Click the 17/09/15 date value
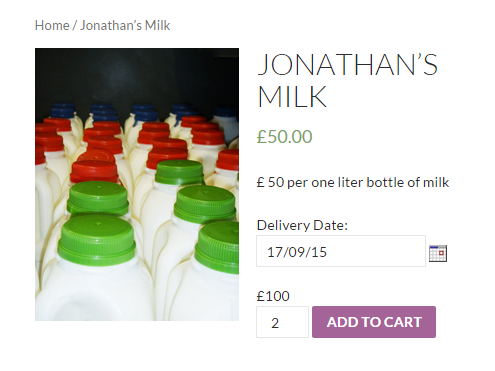 297,252
